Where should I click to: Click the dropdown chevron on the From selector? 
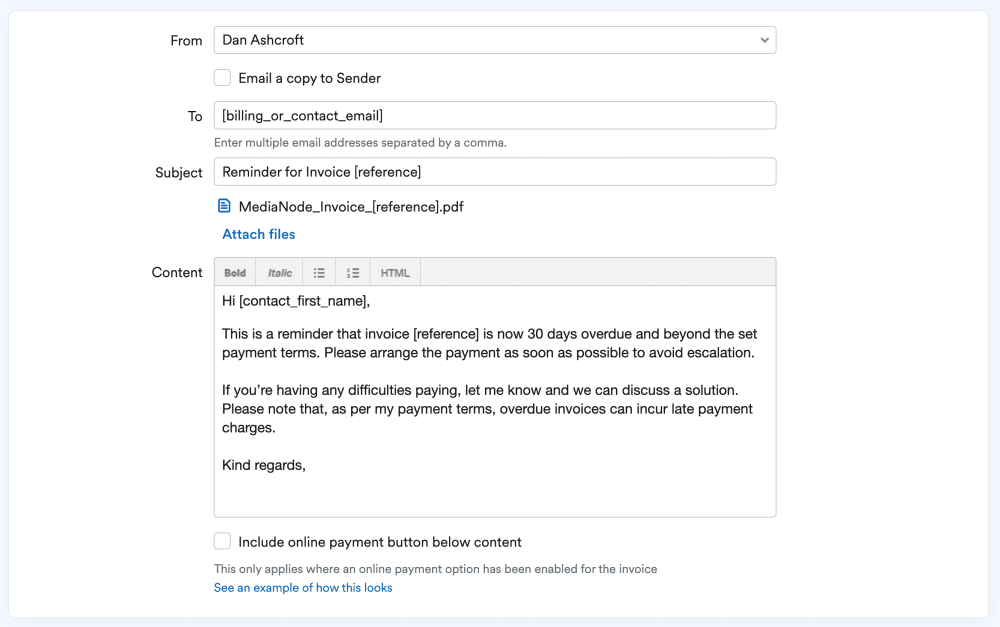click(x=764, y=40)
